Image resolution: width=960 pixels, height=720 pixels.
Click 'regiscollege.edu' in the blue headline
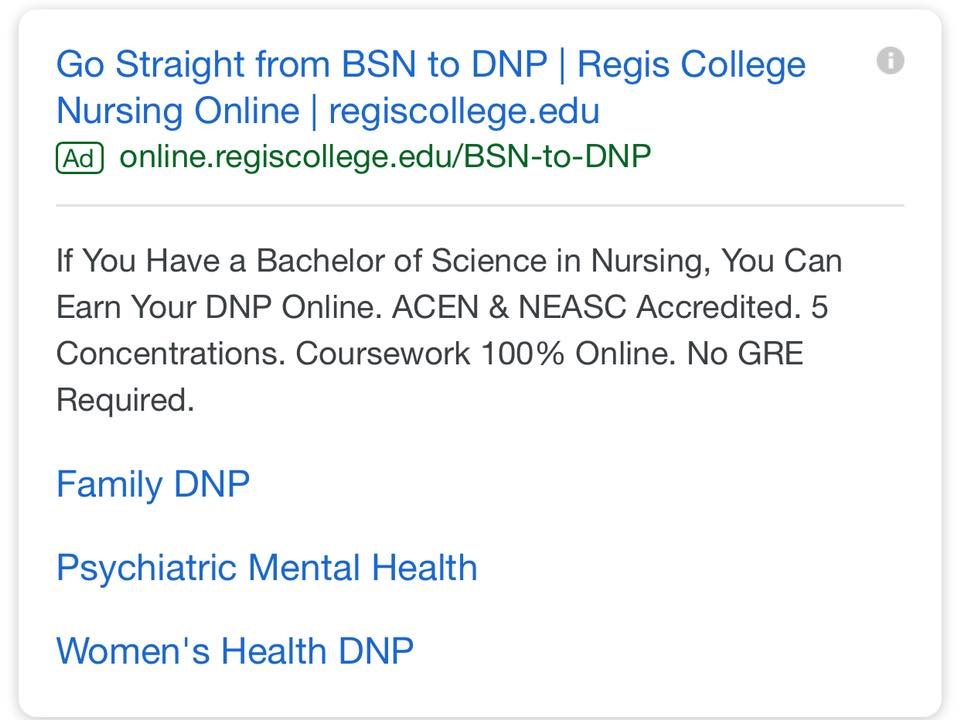464,111
